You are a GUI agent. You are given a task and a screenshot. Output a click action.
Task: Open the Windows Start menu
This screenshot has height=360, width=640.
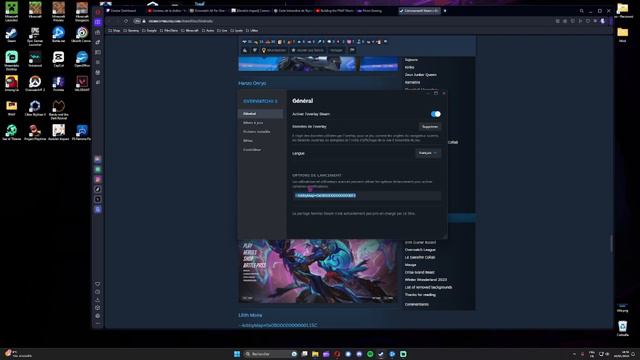coord(237,354)
